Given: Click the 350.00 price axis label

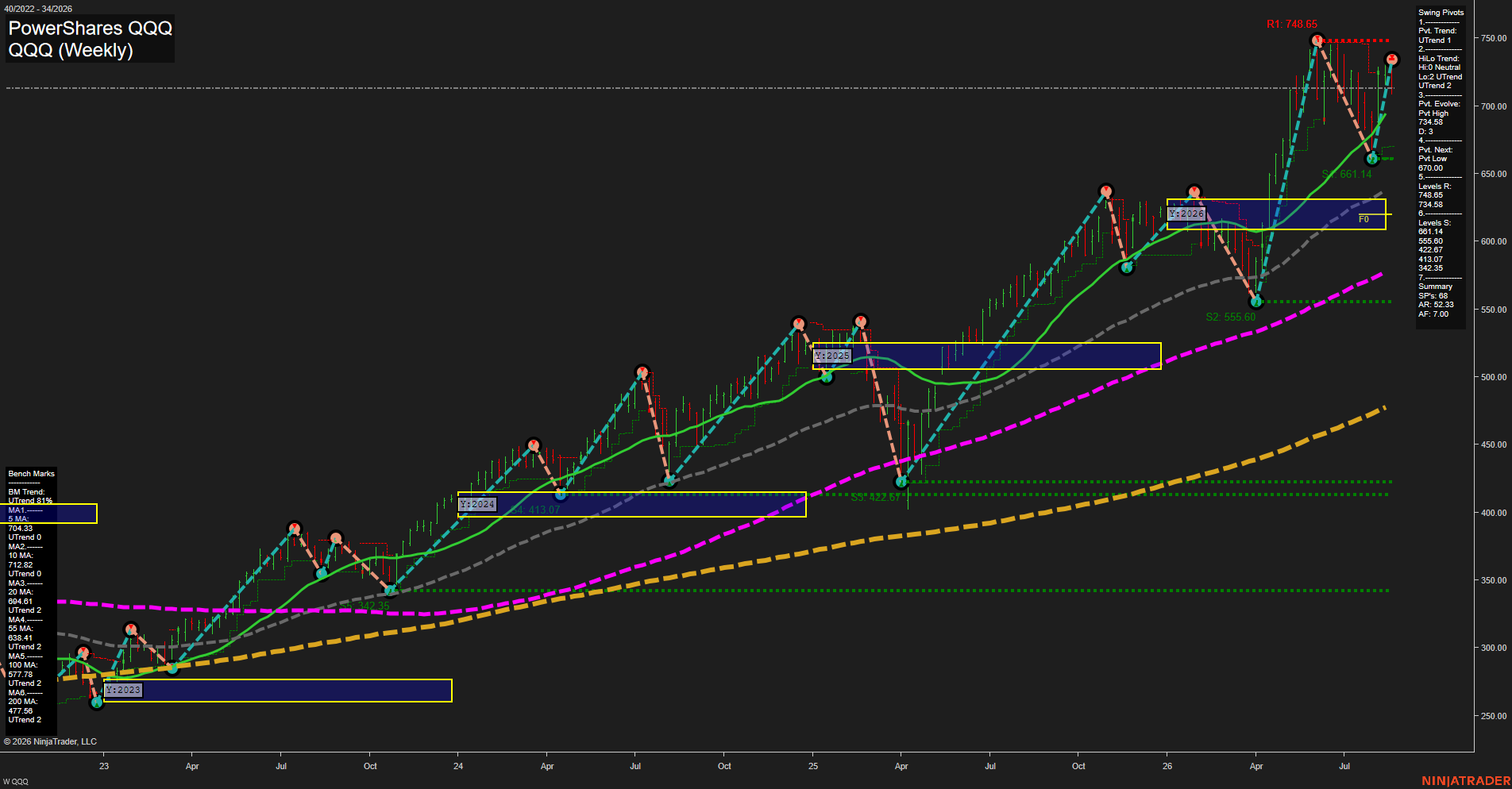Looking at the screenshot, I should pyautogui.click(x=1494, y=580).
